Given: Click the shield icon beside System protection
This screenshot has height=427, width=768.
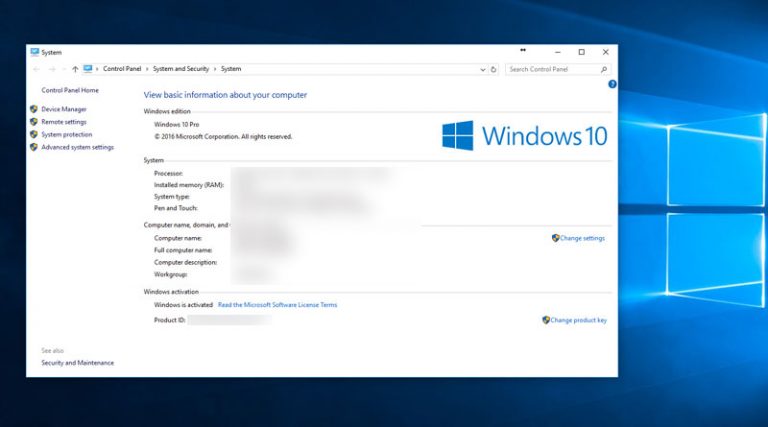Looking at the screenshot, I should coord(34,135).
